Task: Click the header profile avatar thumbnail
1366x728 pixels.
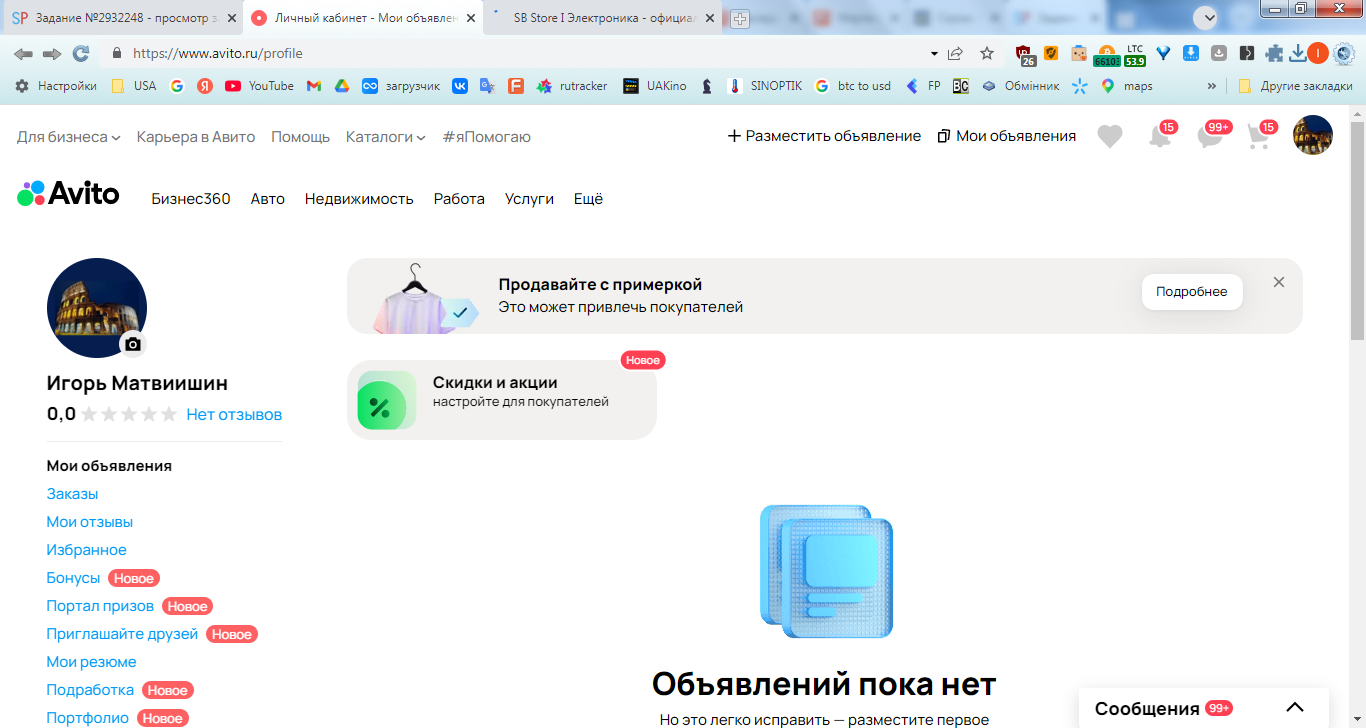Action: (1313, 135)
